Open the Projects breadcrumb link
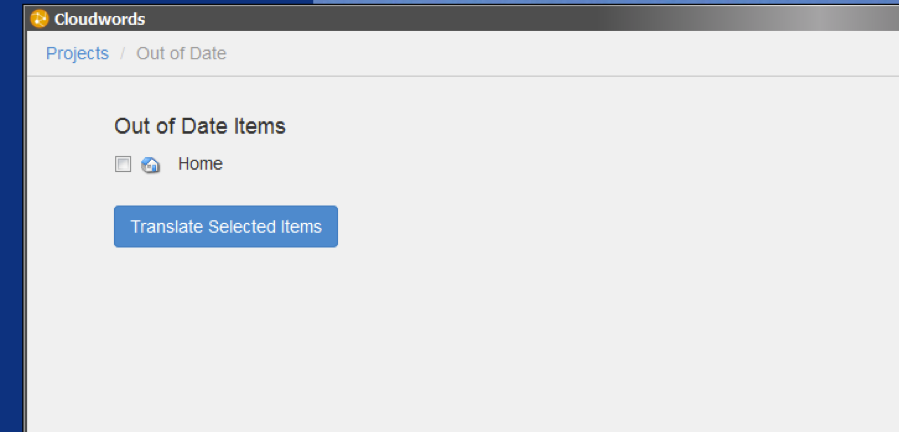Viewport: 899px width, 432px height. tap(77, 54)
